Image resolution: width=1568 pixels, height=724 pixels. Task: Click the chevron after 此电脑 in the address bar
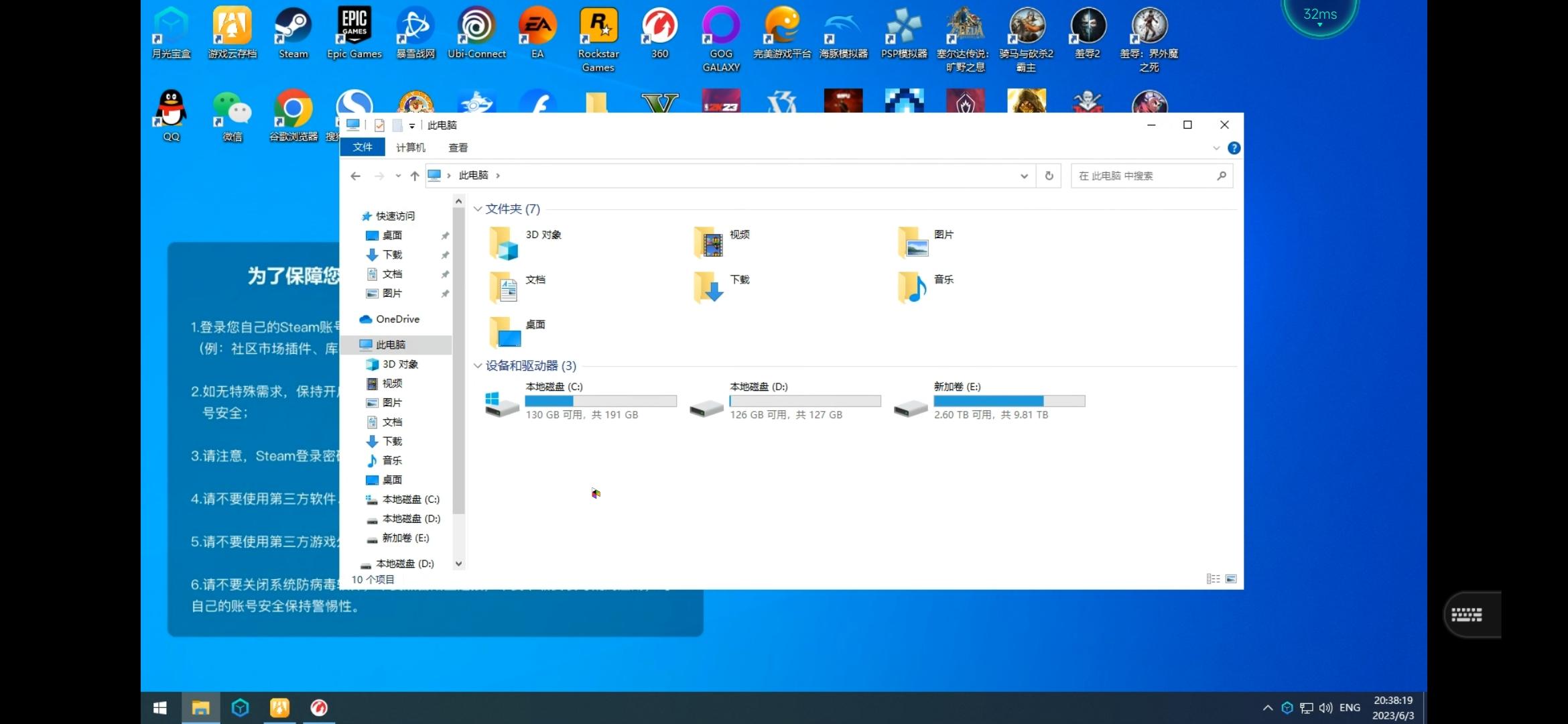pyautogui.click(x=498, y=176)
